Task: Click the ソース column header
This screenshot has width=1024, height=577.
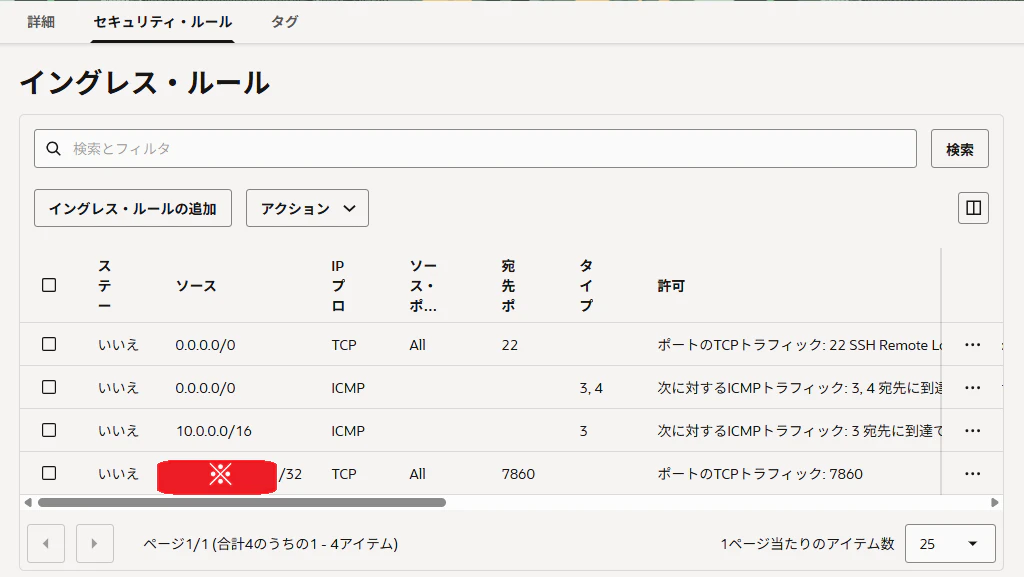Action: pos(196,286)
